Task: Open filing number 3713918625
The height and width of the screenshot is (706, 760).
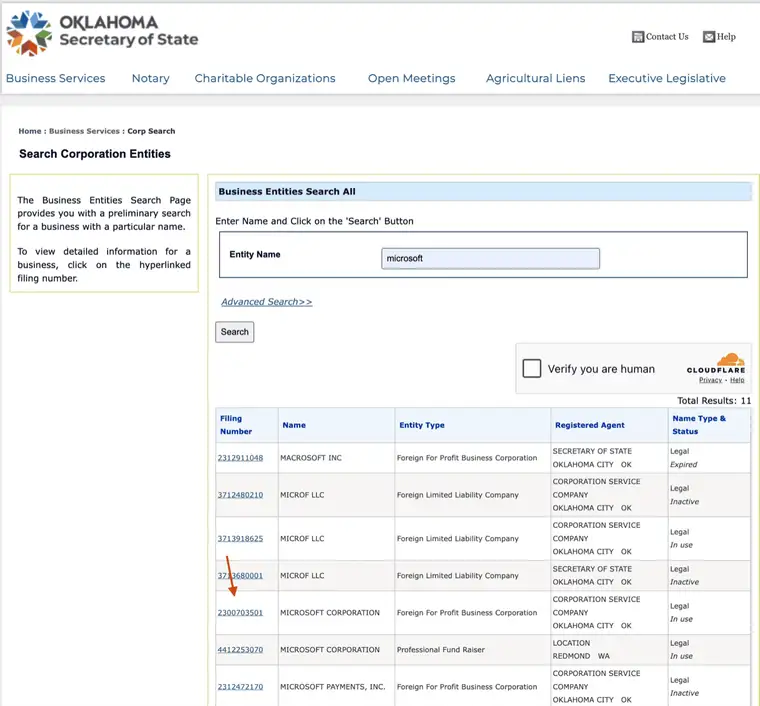Action: 240,538
